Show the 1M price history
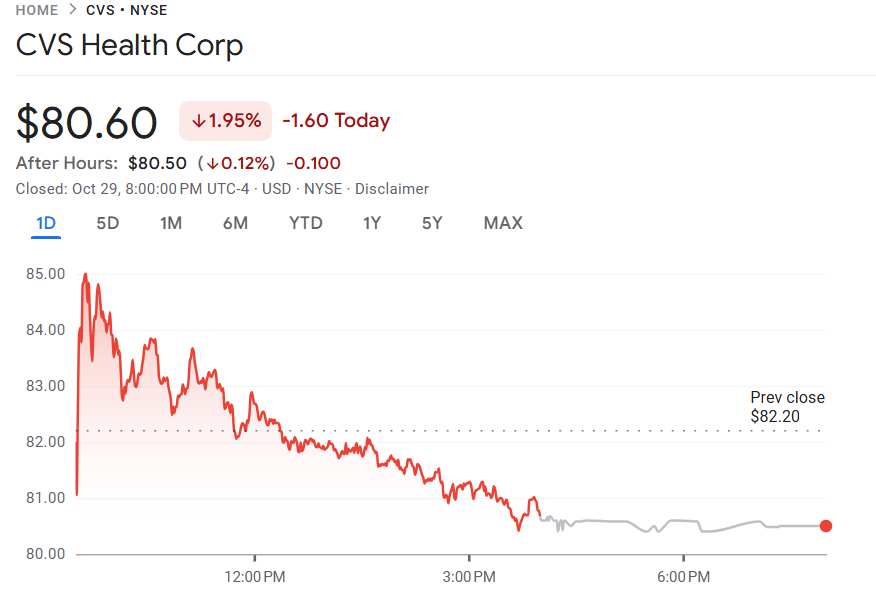This screenshot has width=876, height=597. pyautogui.click(x=171, y=223)
